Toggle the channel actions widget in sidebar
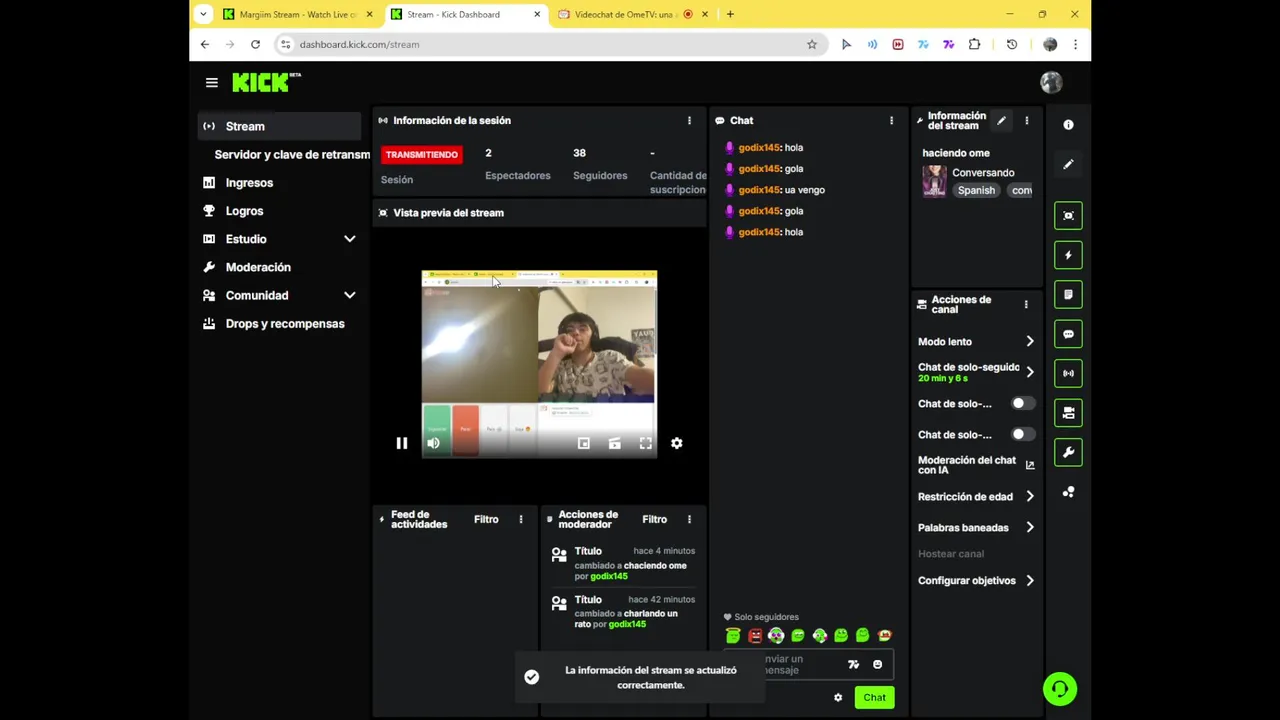This screenshot has width=1280, height=720. (1068, 413)
